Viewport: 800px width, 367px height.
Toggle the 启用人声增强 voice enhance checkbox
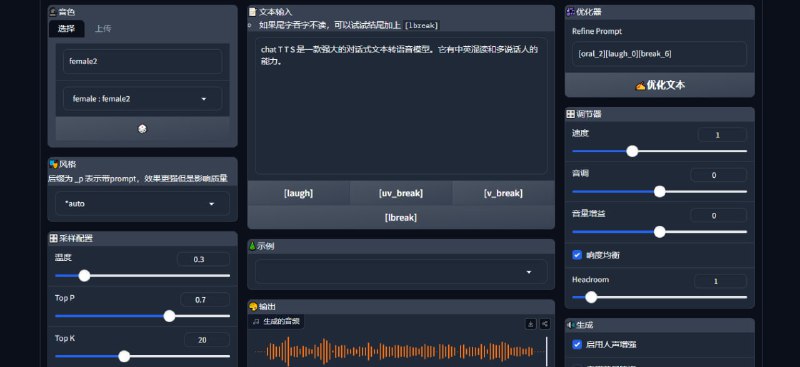click(577, 345)
